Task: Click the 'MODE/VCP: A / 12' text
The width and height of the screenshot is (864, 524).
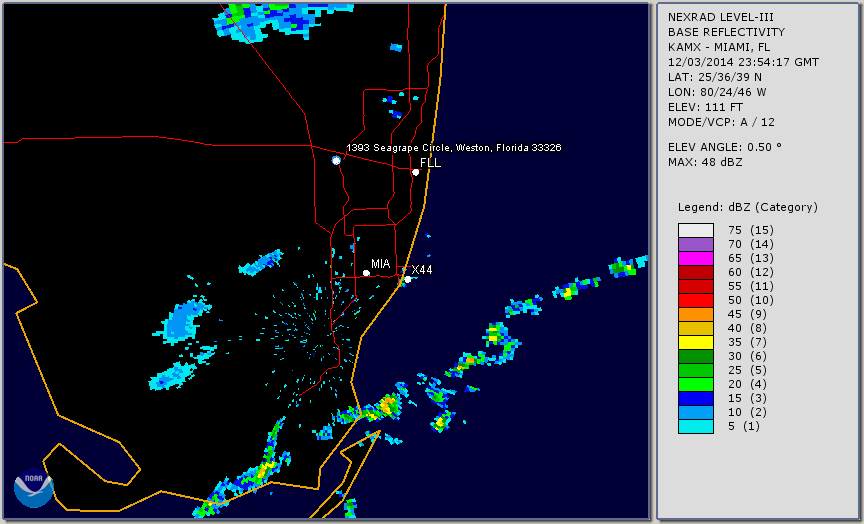Action: pos(721,122)
